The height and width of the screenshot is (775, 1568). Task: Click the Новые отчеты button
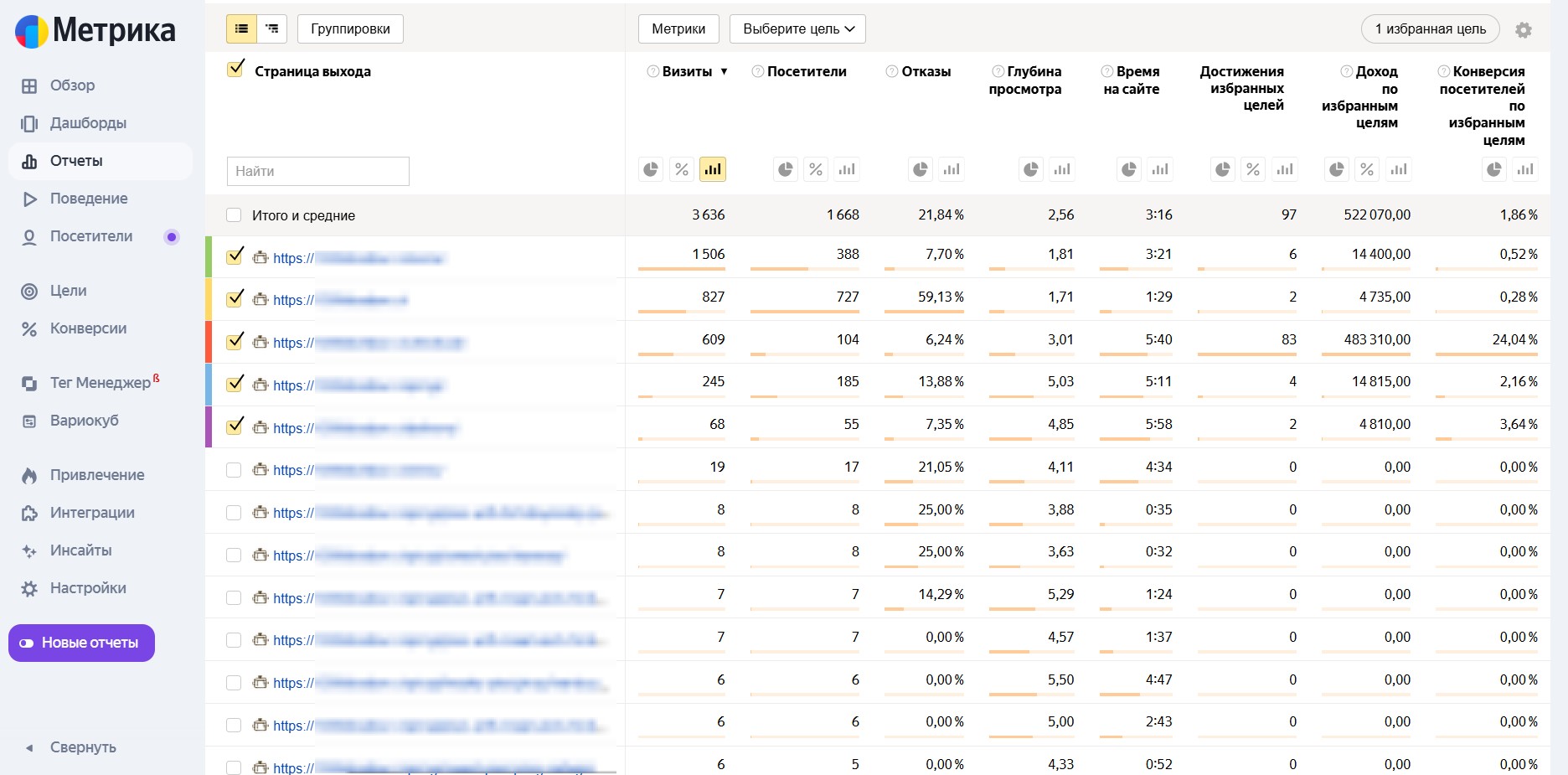[x=81, y=643]
